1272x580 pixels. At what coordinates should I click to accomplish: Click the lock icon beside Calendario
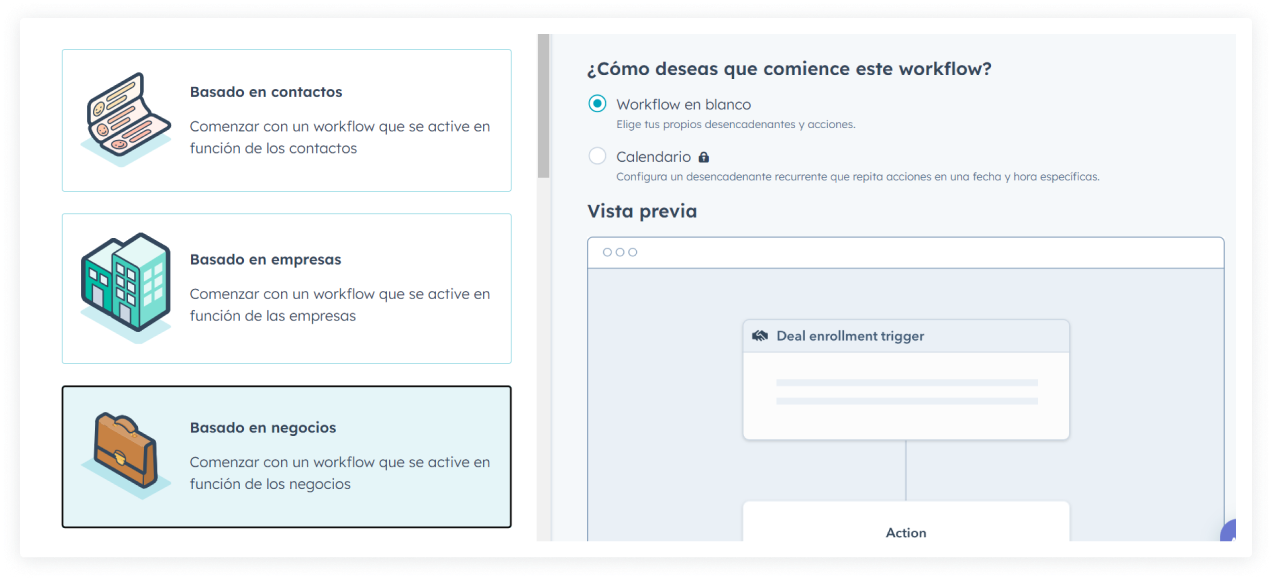click(x=704, y=157)
